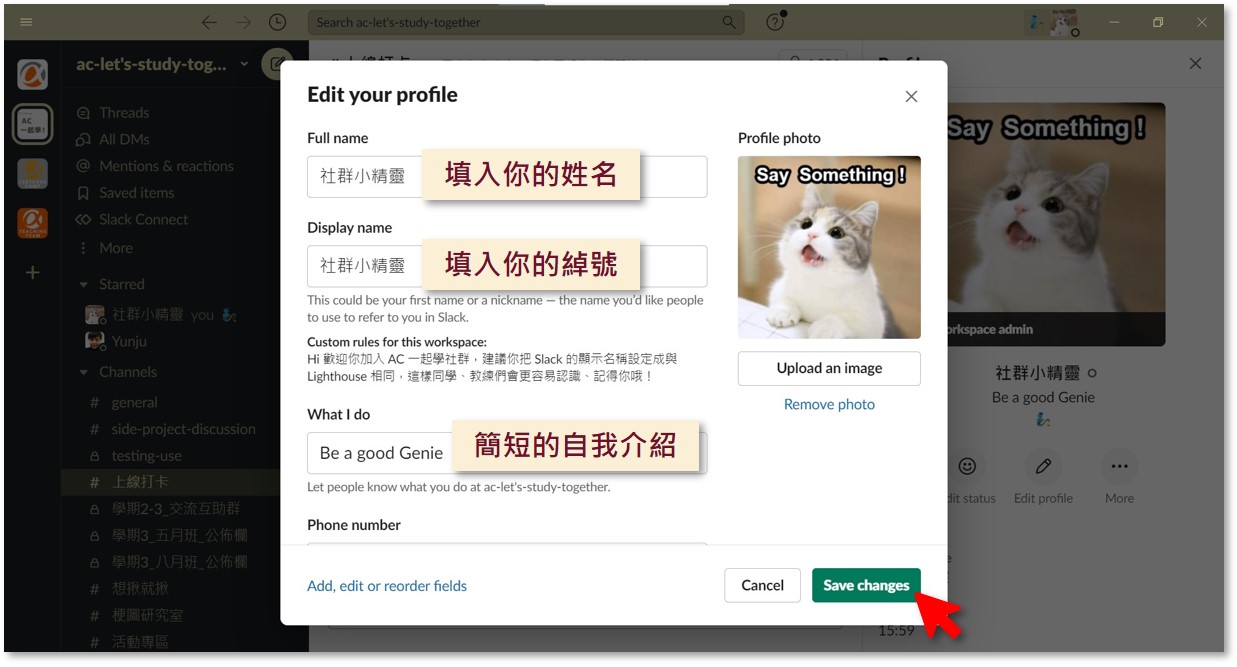Collapse the Channels section
Screen dimensions: 1237x667
coord(84,372)
